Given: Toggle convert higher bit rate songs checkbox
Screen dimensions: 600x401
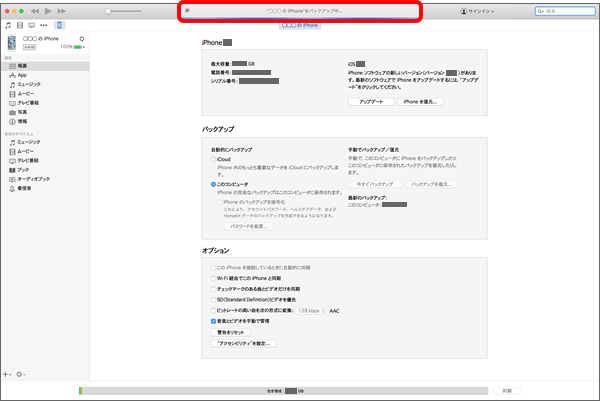Looking at the screenshot, I should click(x=213, y=310).
